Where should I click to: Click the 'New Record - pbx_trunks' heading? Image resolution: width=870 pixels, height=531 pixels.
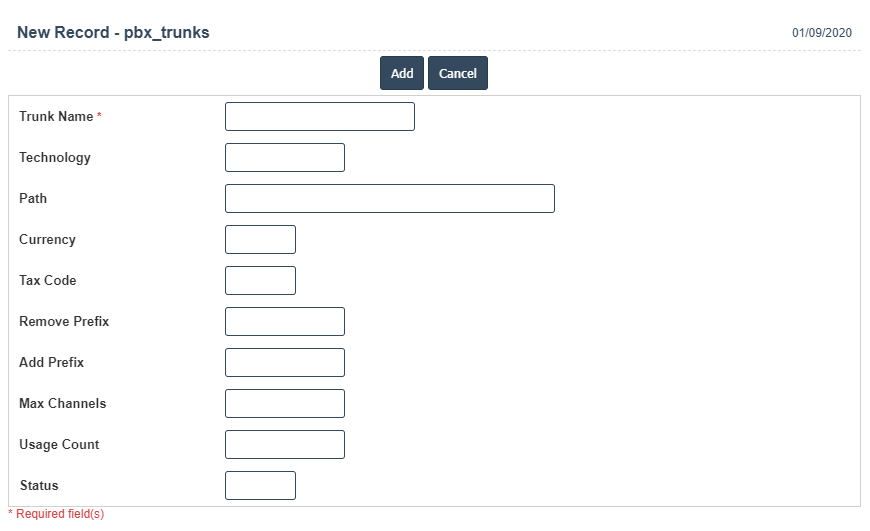tap(113, 33)
